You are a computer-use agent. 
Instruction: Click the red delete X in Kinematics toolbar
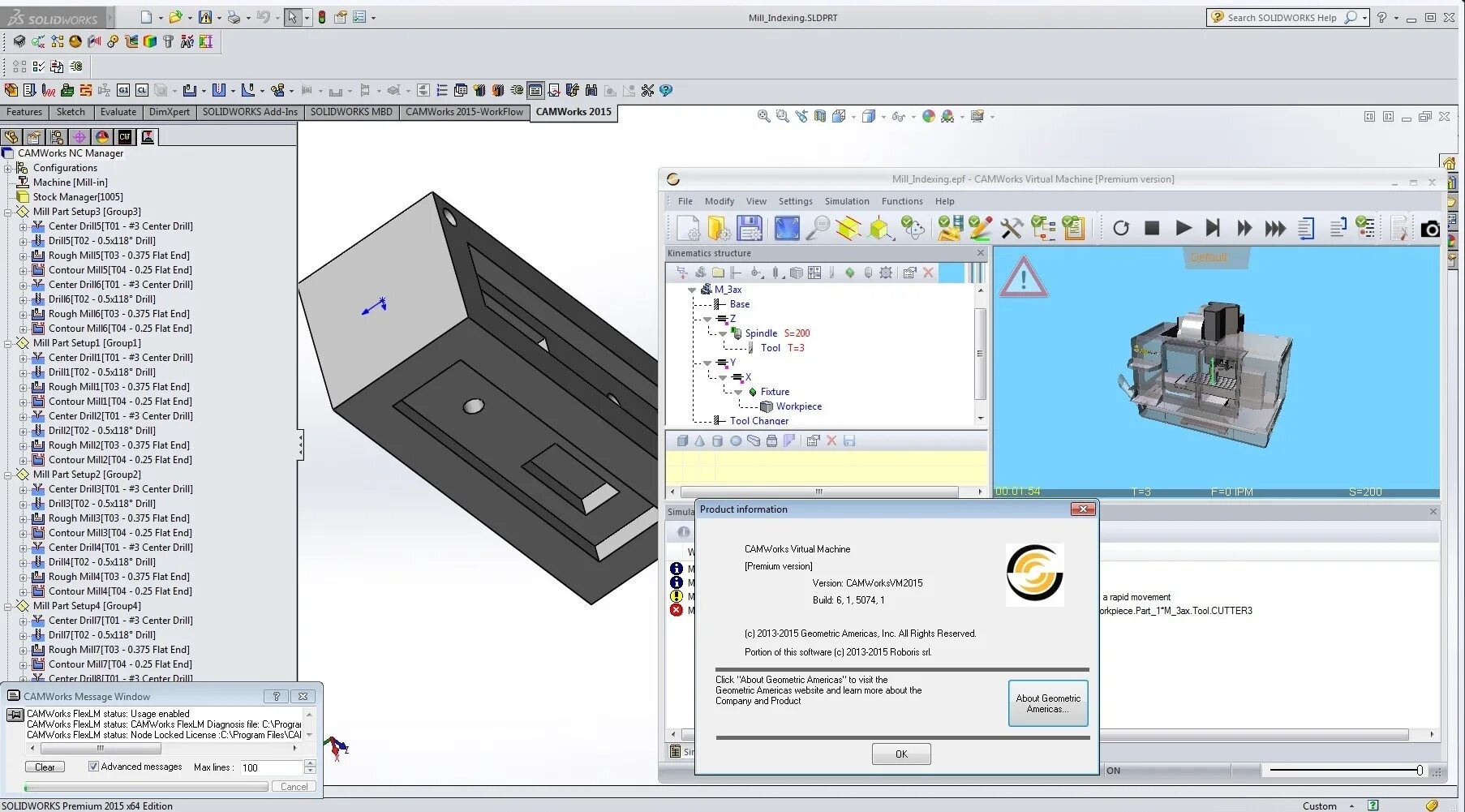929,273
